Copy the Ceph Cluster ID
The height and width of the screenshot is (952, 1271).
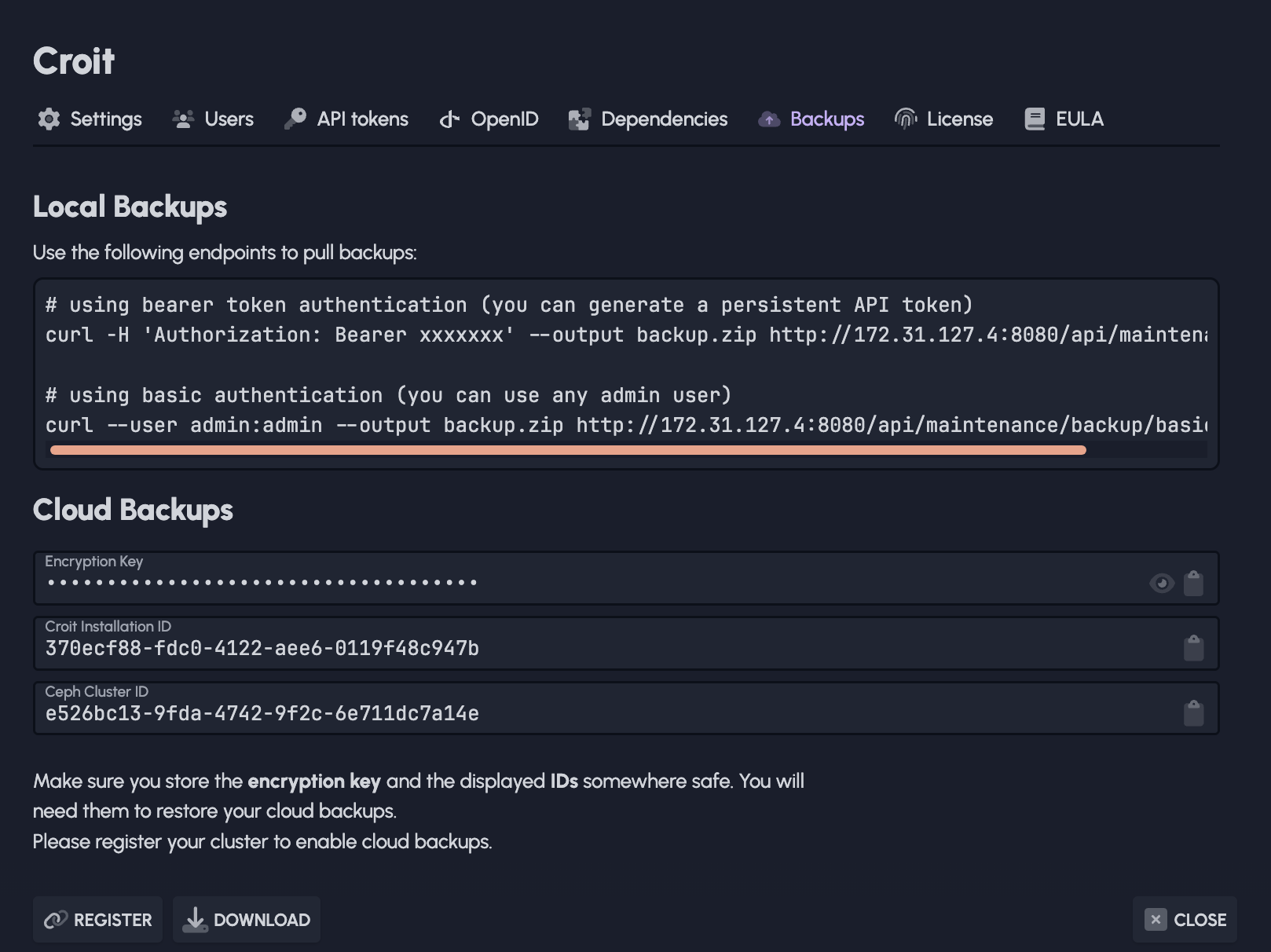pyautogui.click(x=1193, y=713)
